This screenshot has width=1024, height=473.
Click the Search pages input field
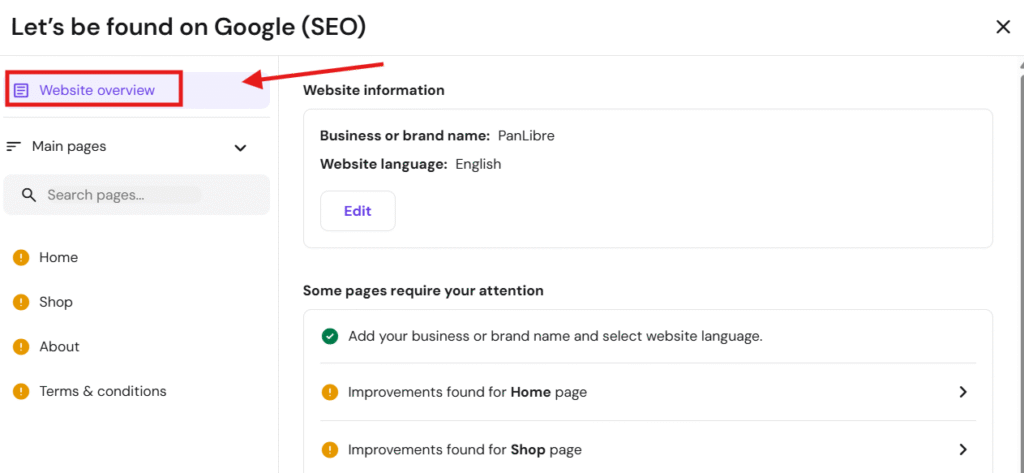click(136, 195)
